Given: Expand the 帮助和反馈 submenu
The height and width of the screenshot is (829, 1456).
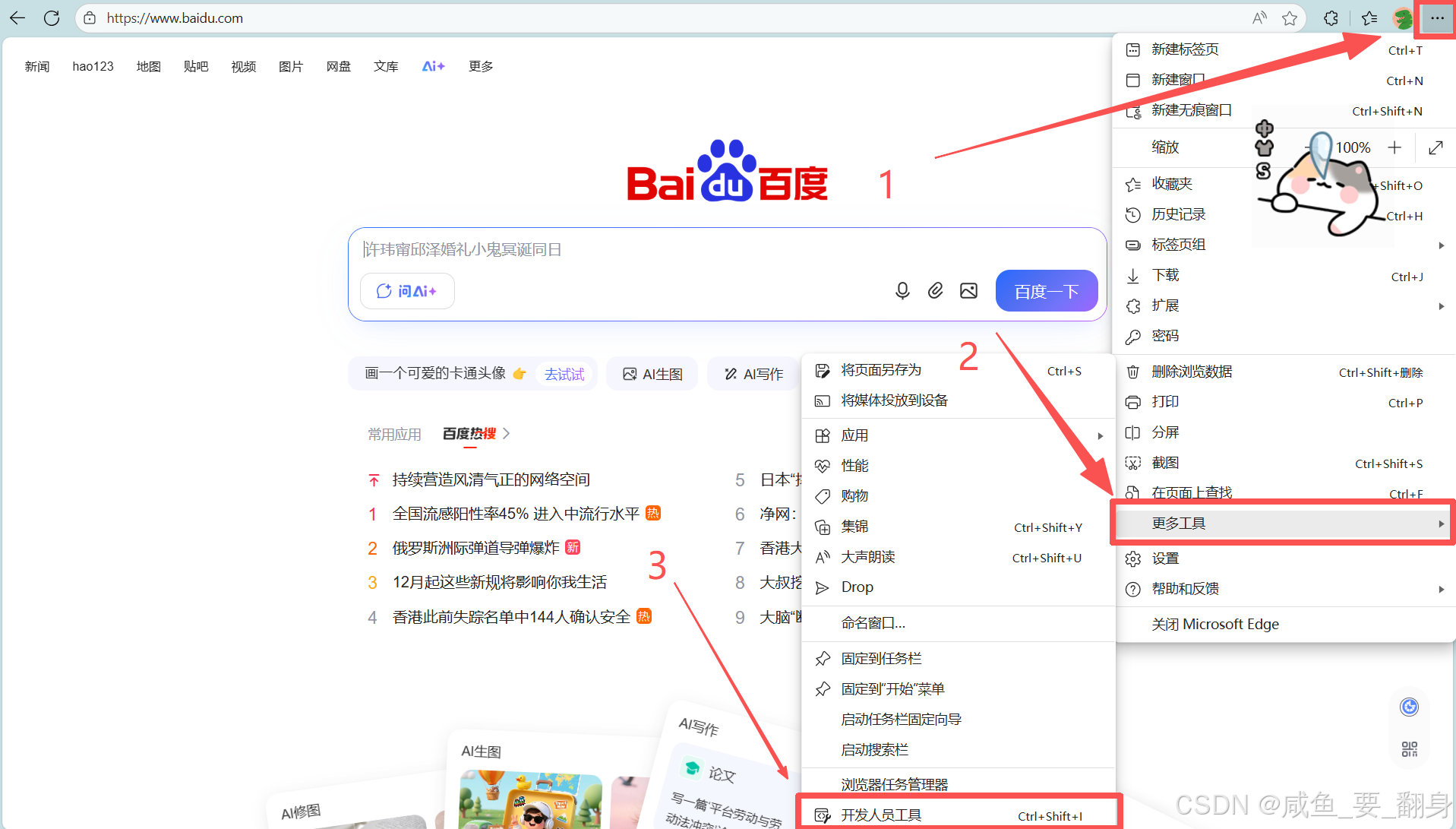Looking at the screenshot, I should (x=1284, y=590).
